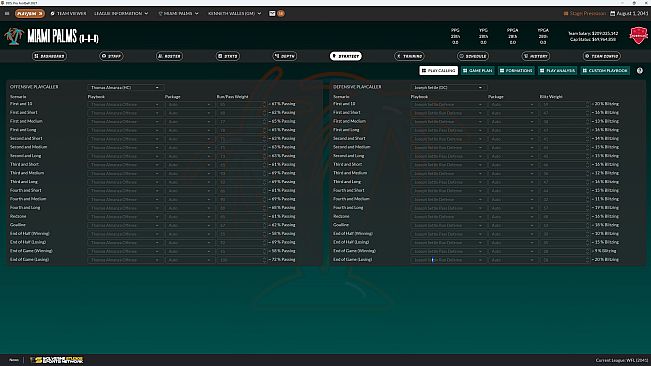Expand the Kenneth Walles (GM) menu
Image resolution: width=651 pixels, height=366 pixels.
(x=235, y=14)
